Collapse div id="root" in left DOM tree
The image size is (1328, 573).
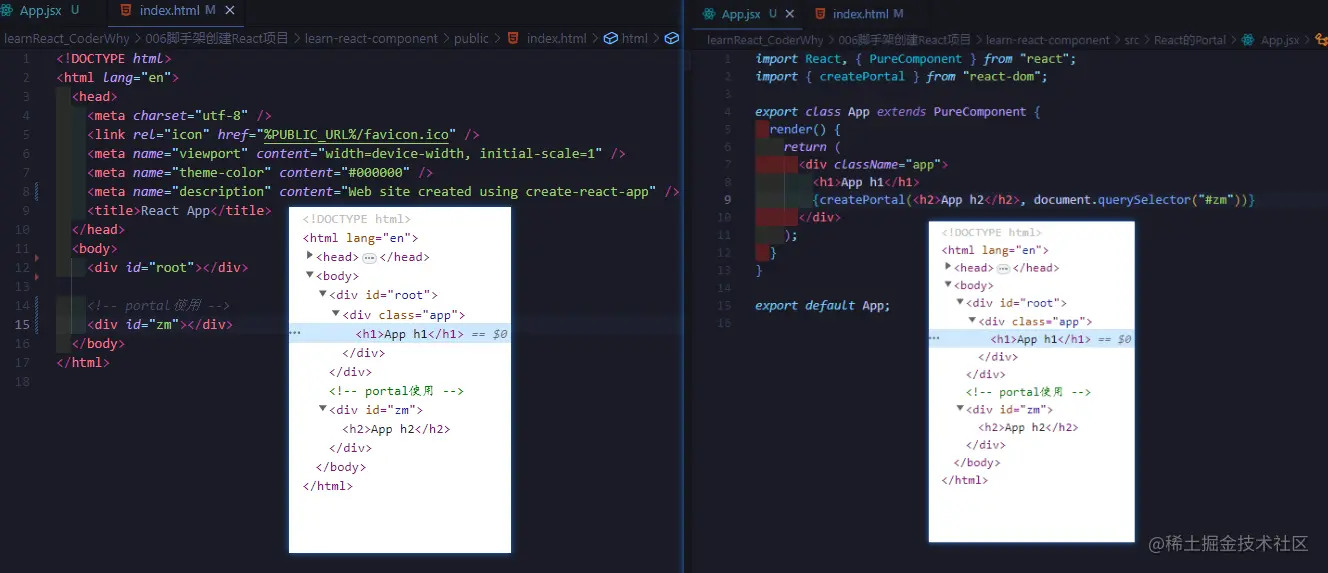323,294
